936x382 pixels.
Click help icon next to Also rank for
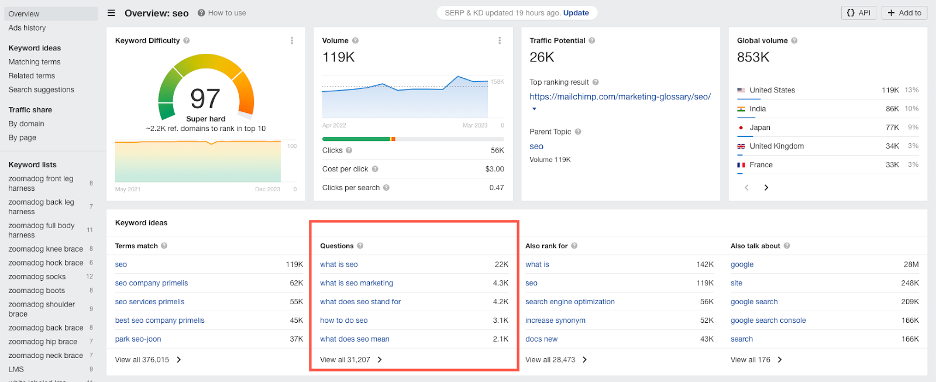(574, 245)
